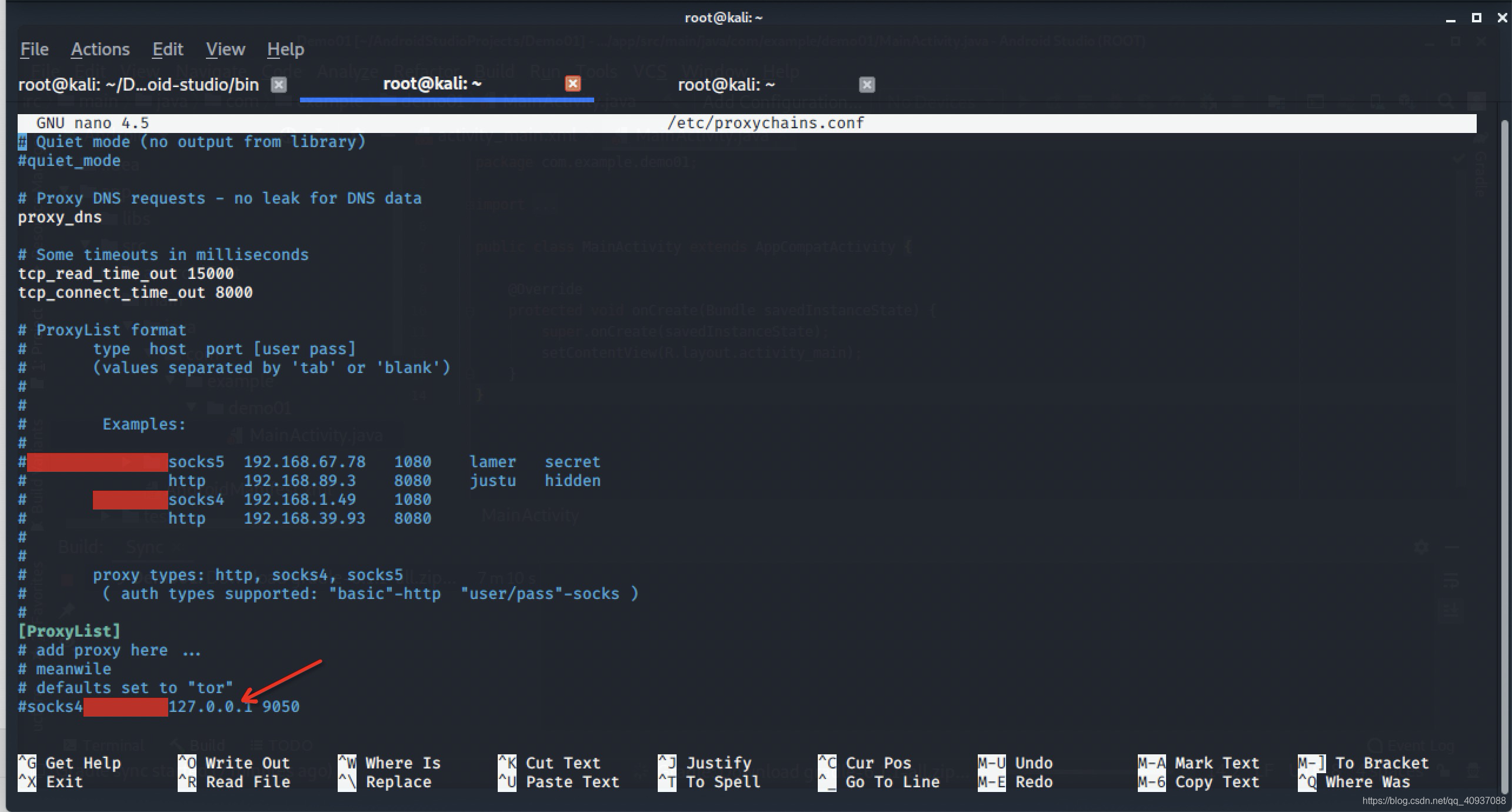
Task: Open the Actions menu
Action: point(100,49)
